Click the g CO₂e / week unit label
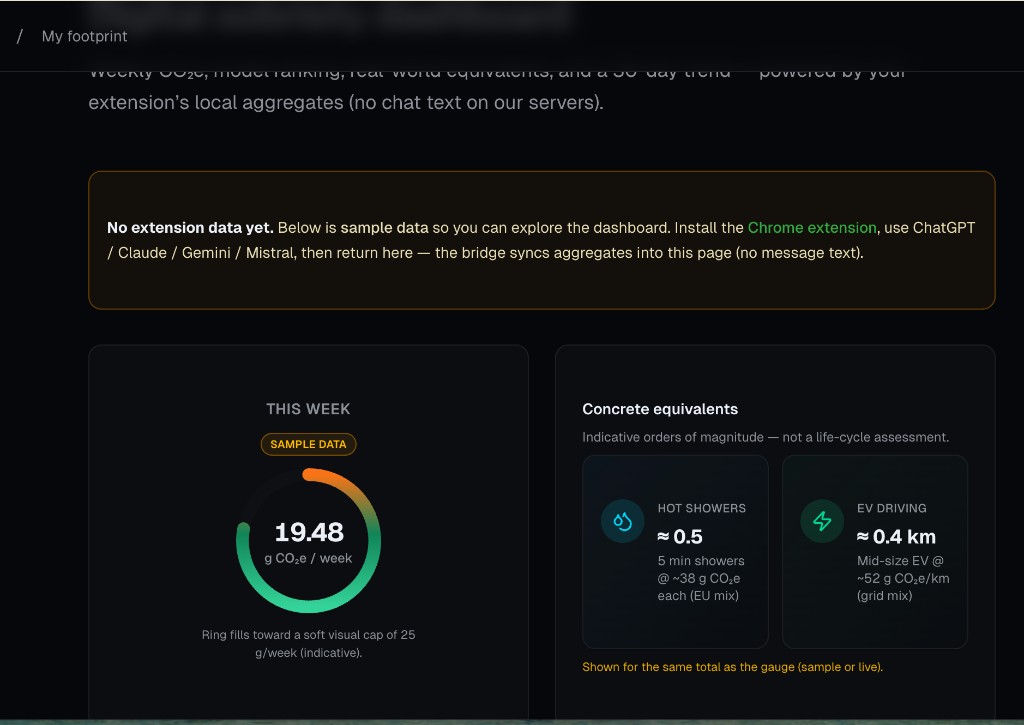Image resolution: width=1024 pixels, height=725 pixels. coord(308,559)
